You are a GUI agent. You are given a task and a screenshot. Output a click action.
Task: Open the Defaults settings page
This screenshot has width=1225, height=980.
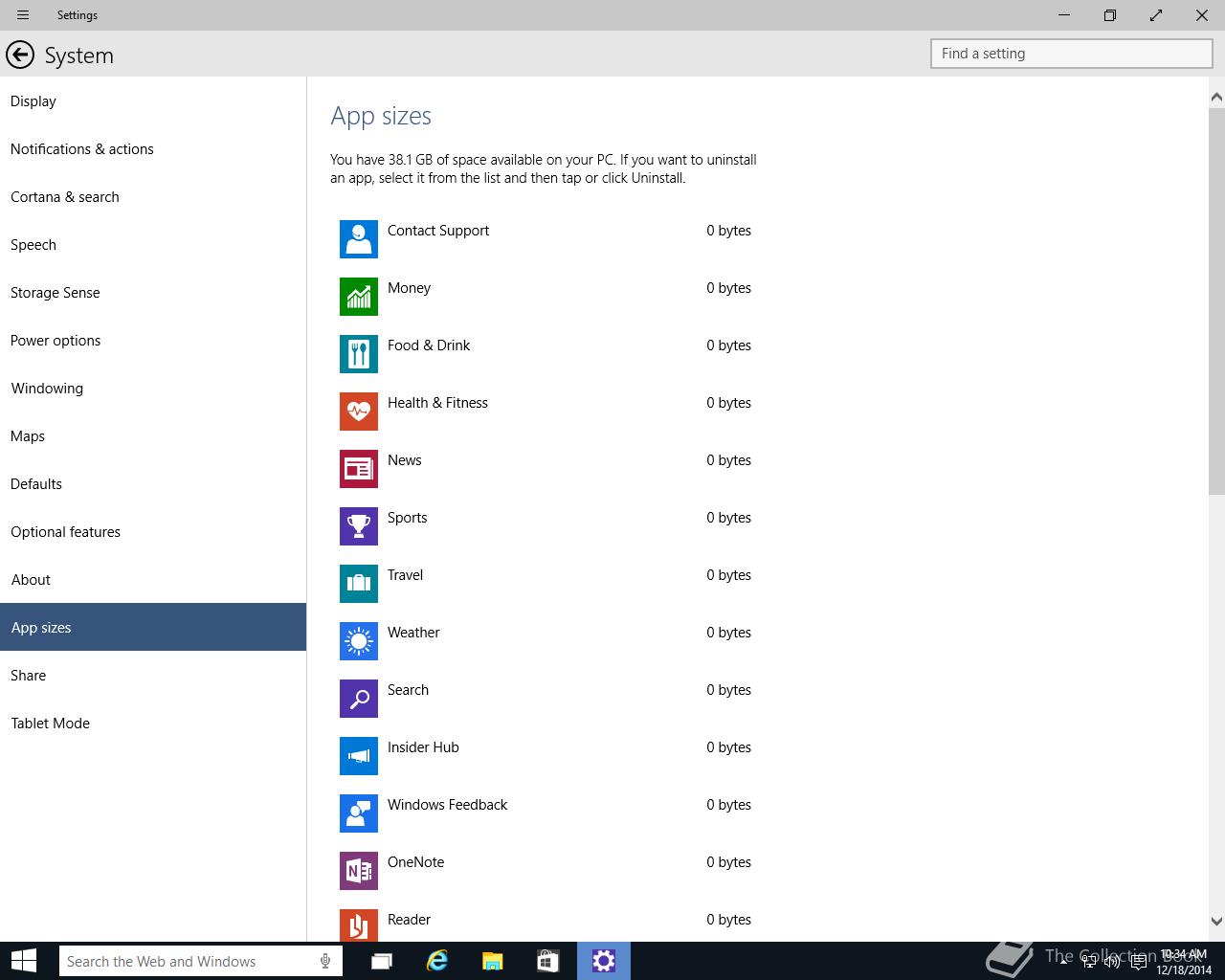coord(153,484)
